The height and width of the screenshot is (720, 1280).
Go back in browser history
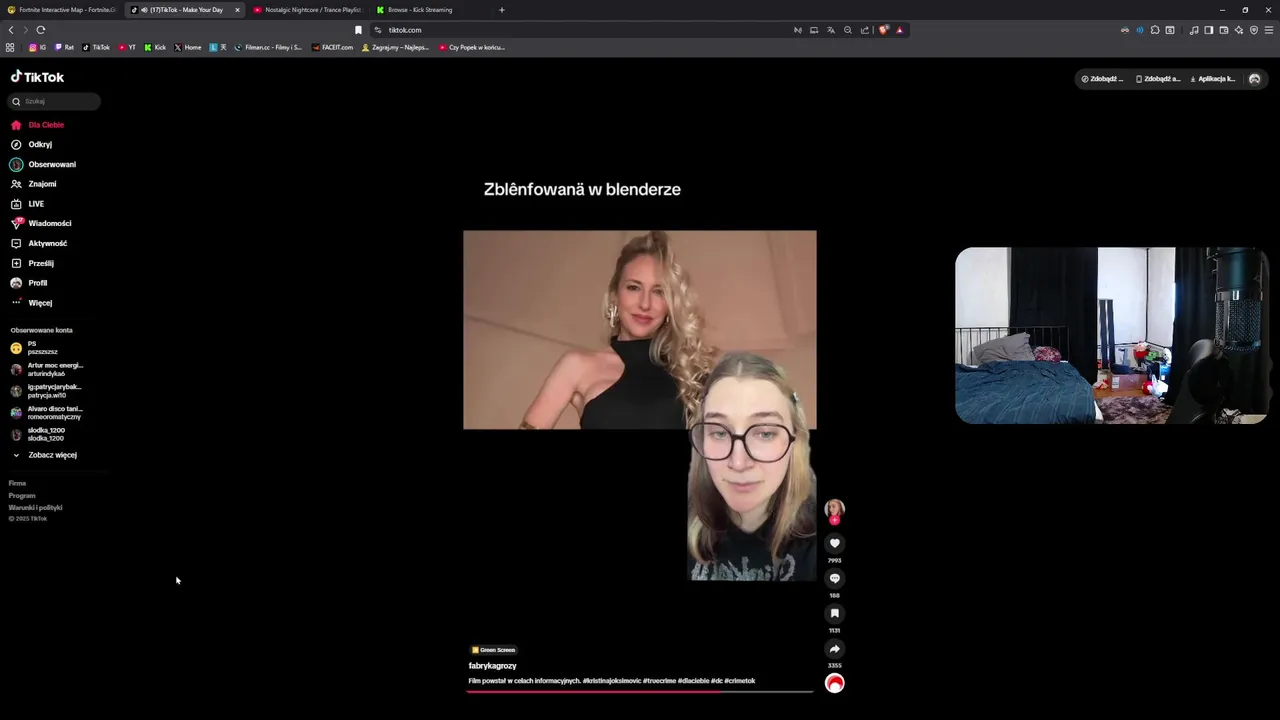pos(11,30)
